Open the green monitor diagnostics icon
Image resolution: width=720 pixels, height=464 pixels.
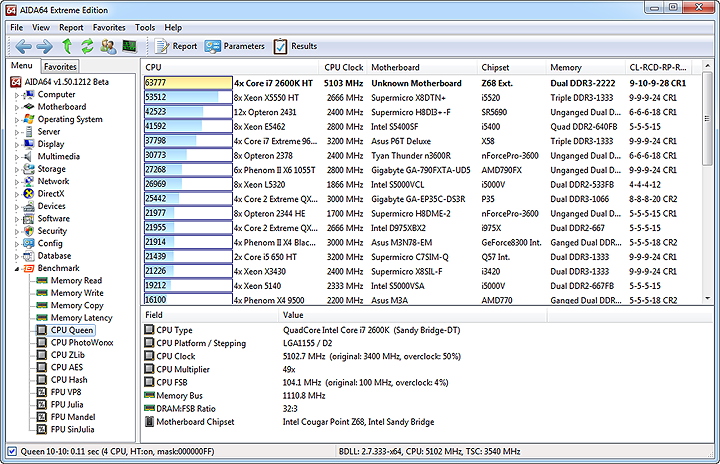point(129,46)
